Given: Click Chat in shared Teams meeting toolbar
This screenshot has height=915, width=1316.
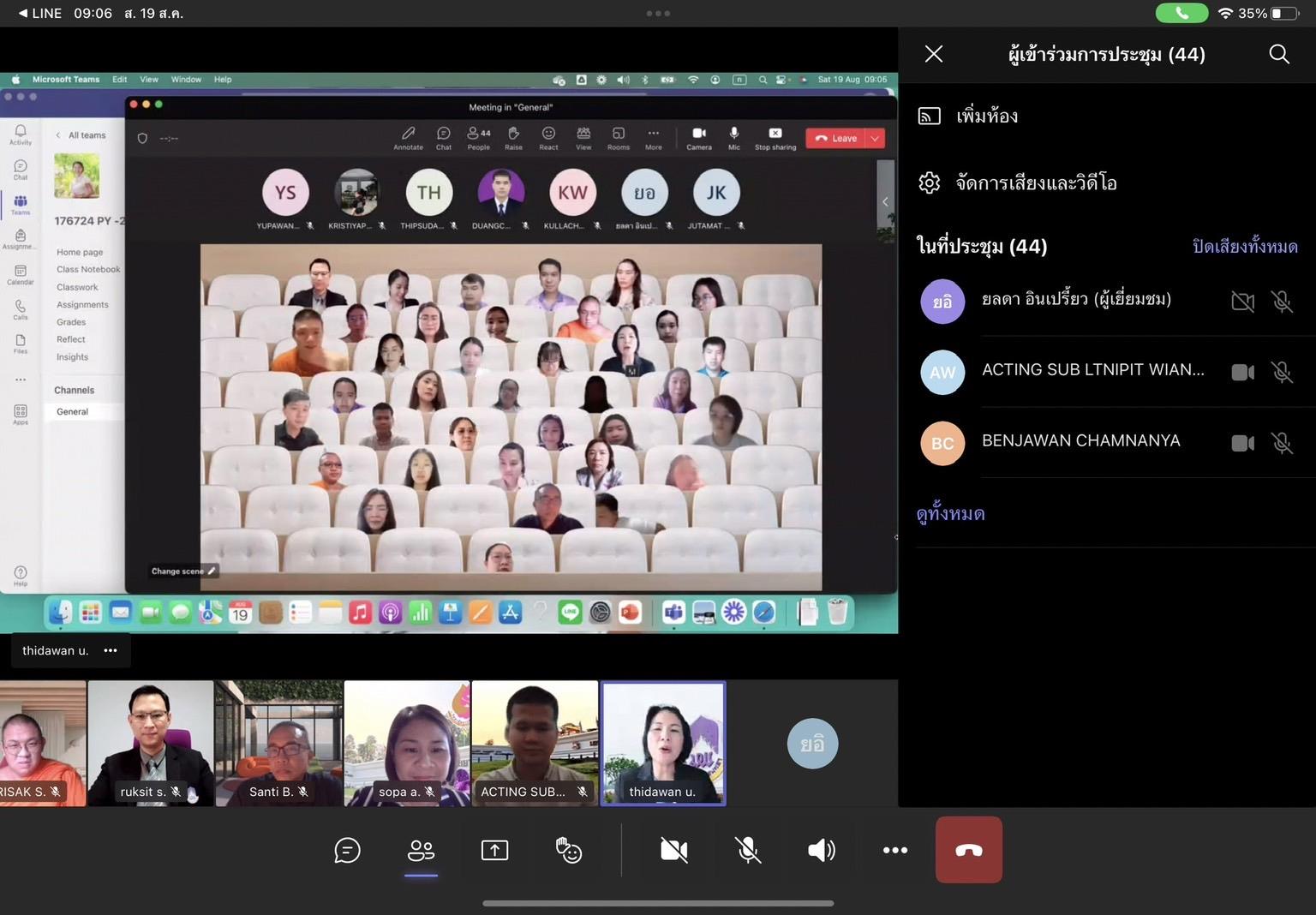Looking at the screenshot, I should coord(444,138).
